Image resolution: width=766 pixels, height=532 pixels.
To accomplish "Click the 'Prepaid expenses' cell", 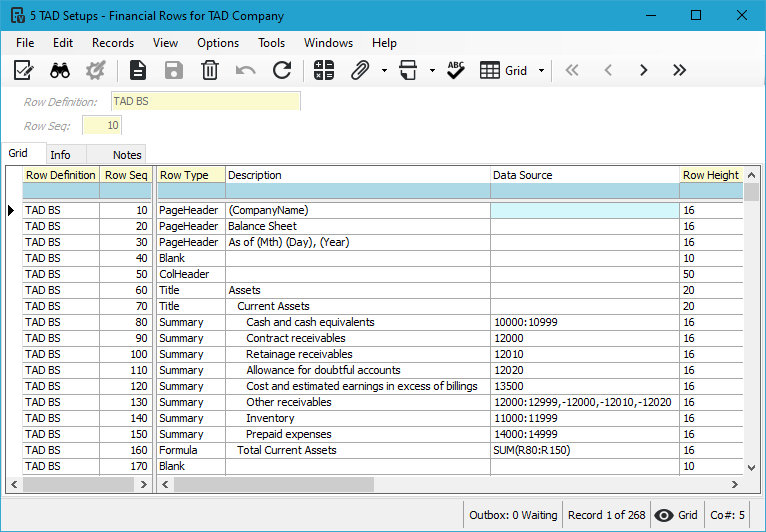I will pos(358,434).
